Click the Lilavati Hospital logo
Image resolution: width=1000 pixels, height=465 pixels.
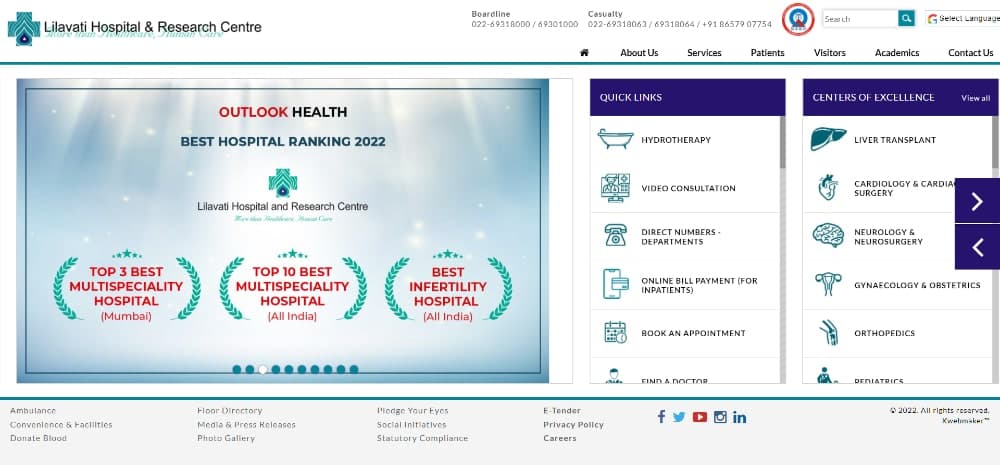[x=135, y=28]
